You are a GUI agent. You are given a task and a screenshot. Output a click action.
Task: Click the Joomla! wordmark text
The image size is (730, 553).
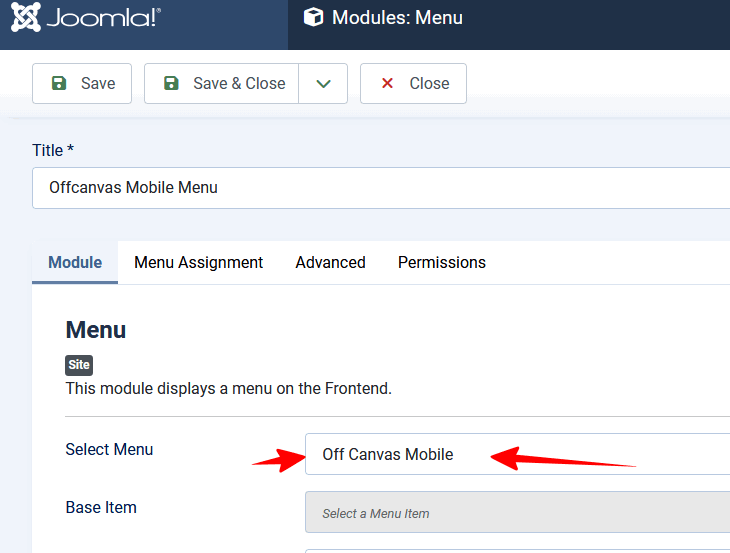click(103, 18)
